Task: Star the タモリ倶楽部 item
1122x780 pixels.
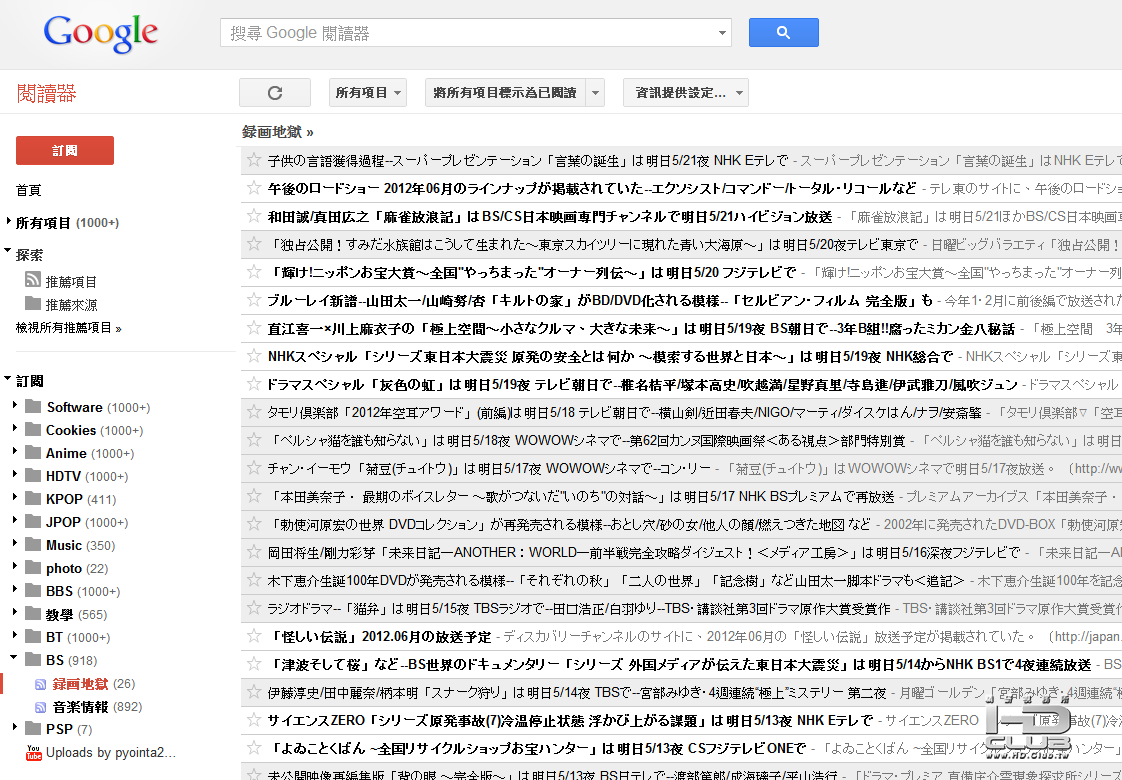Action: point(253,411)
